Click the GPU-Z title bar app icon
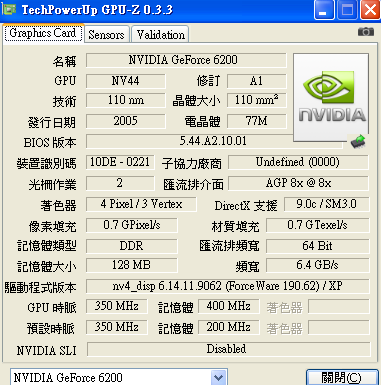 [9, 9]
